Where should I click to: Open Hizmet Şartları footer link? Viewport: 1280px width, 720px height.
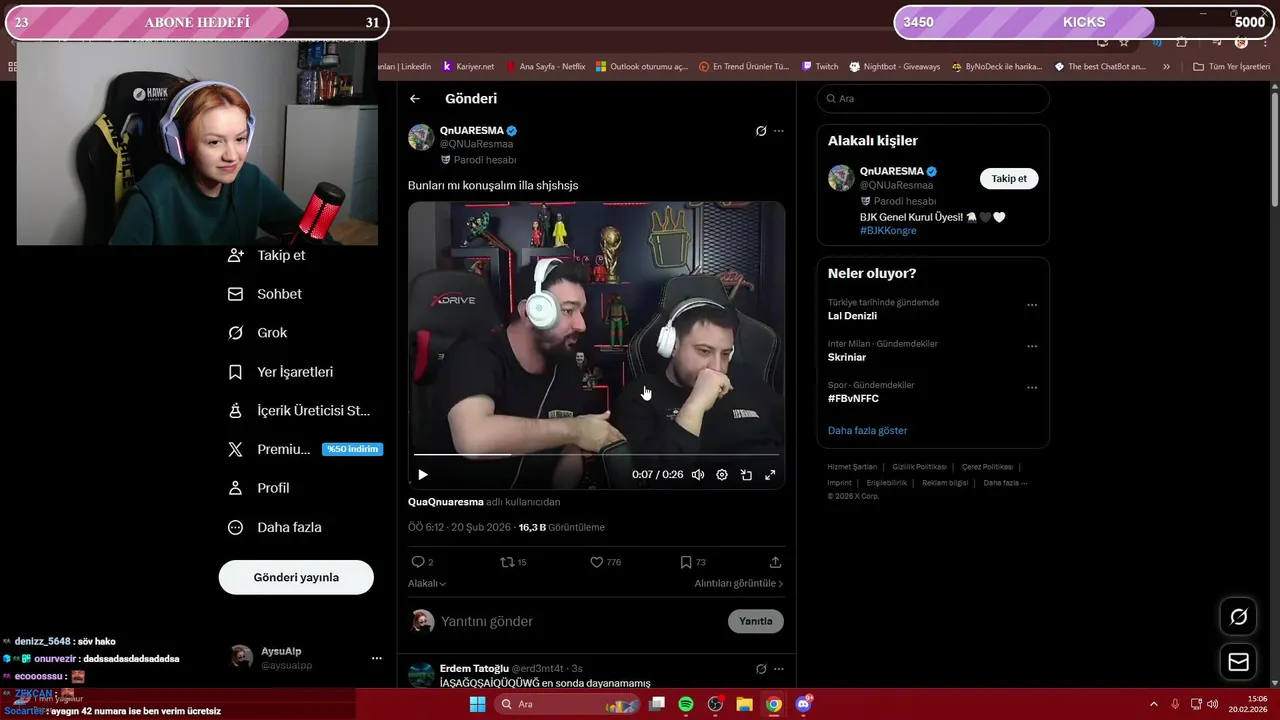(852, 467)
